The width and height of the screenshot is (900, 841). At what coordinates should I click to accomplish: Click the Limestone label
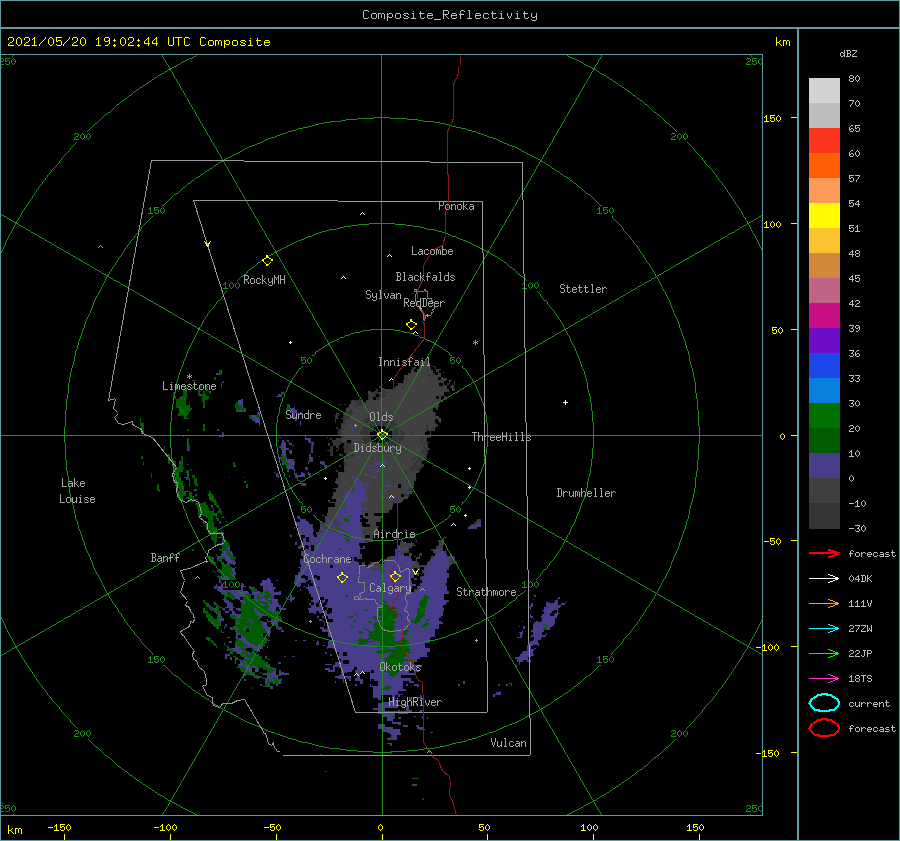(x=189, y=386)
